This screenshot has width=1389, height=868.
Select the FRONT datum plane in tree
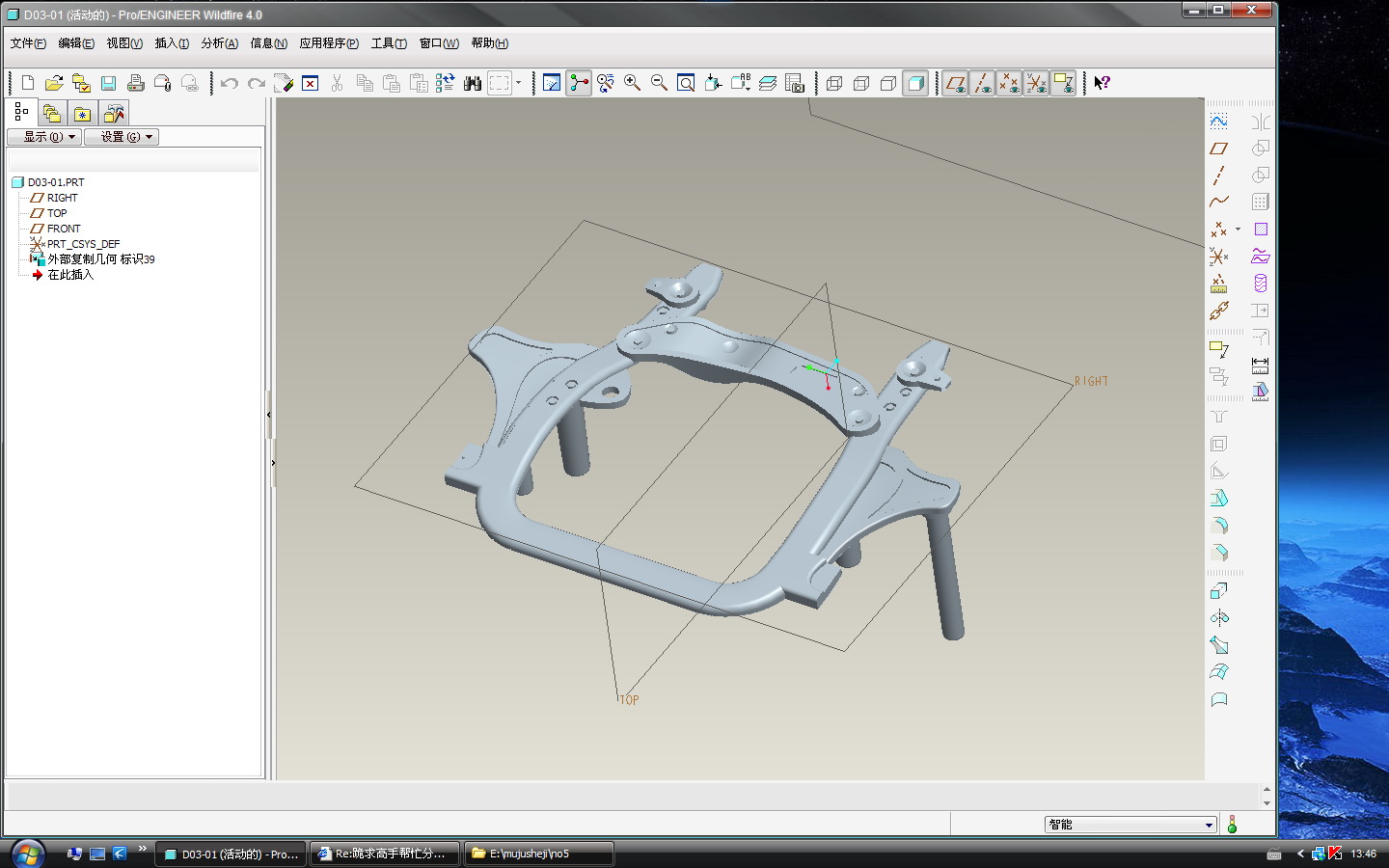(64, 229)
